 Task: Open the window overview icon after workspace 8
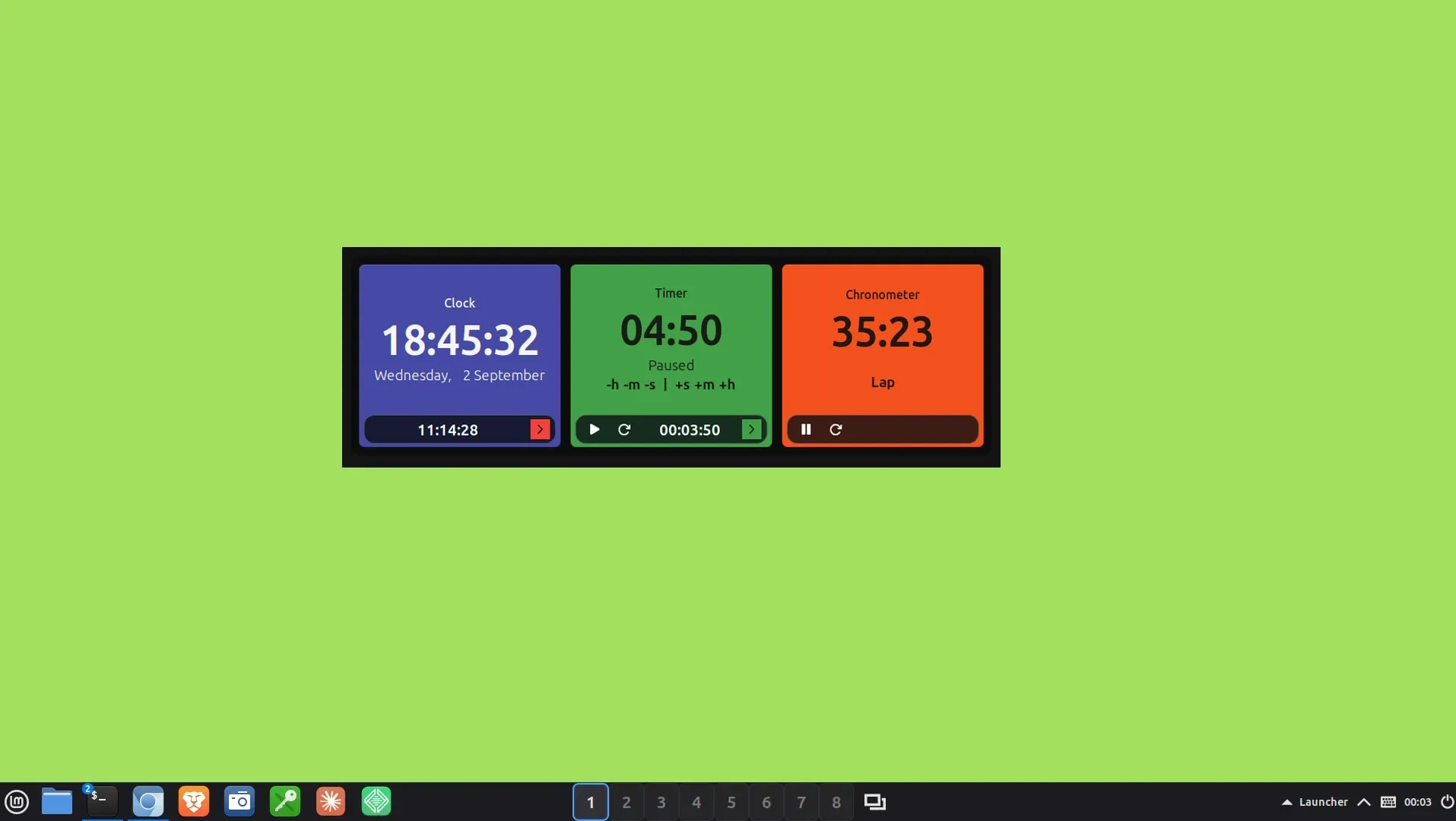[x=875, y=802]
